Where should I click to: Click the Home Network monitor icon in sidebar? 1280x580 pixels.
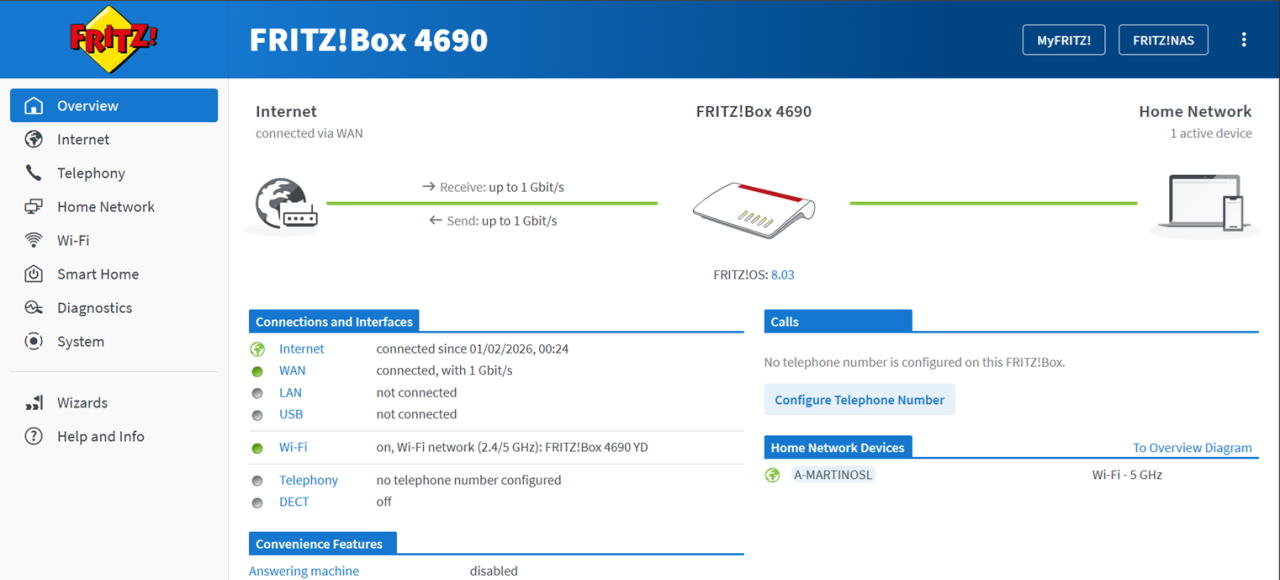(34, 207)
